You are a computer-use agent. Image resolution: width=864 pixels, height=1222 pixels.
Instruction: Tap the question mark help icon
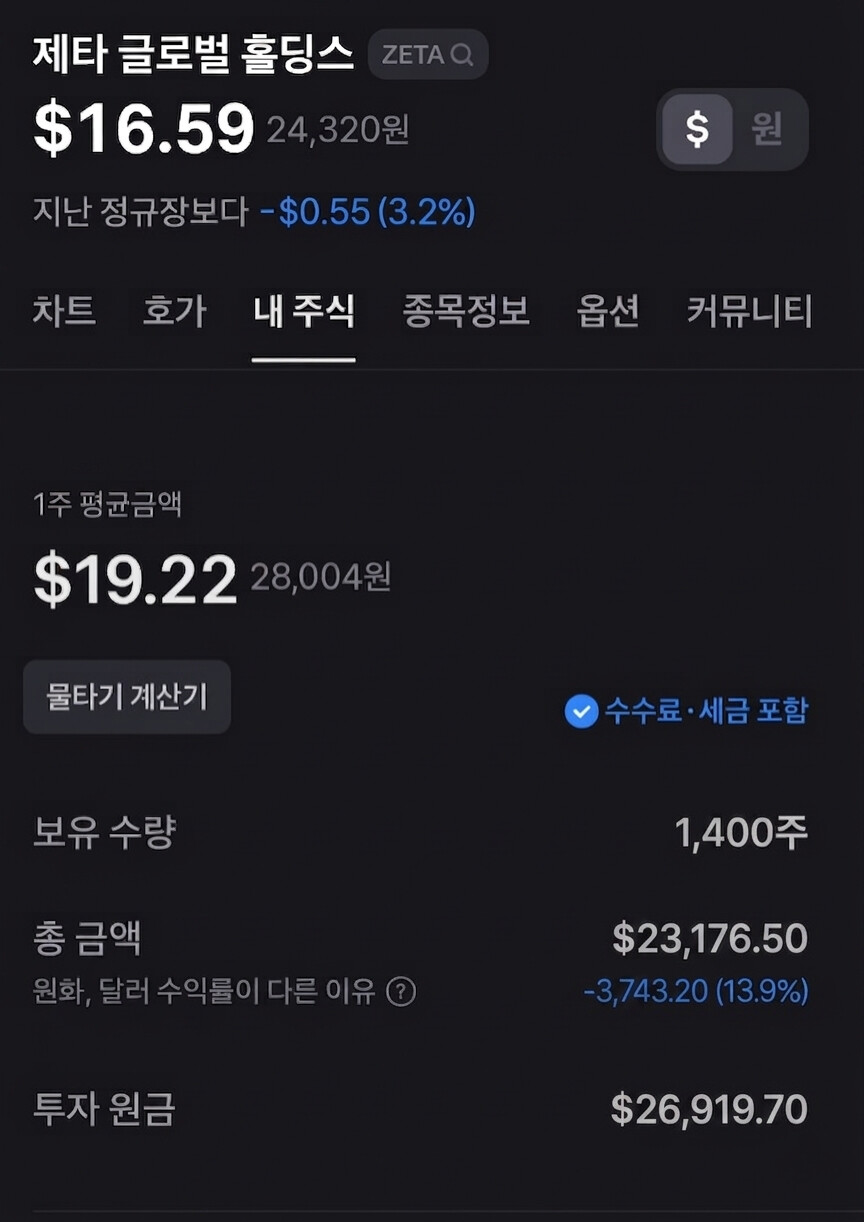coord(401,992)
